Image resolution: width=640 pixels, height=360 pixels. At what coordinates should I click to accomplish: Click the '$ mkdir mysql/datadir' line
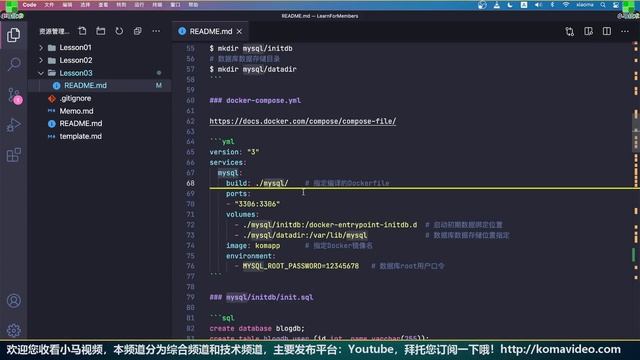[x=253, y=69]
